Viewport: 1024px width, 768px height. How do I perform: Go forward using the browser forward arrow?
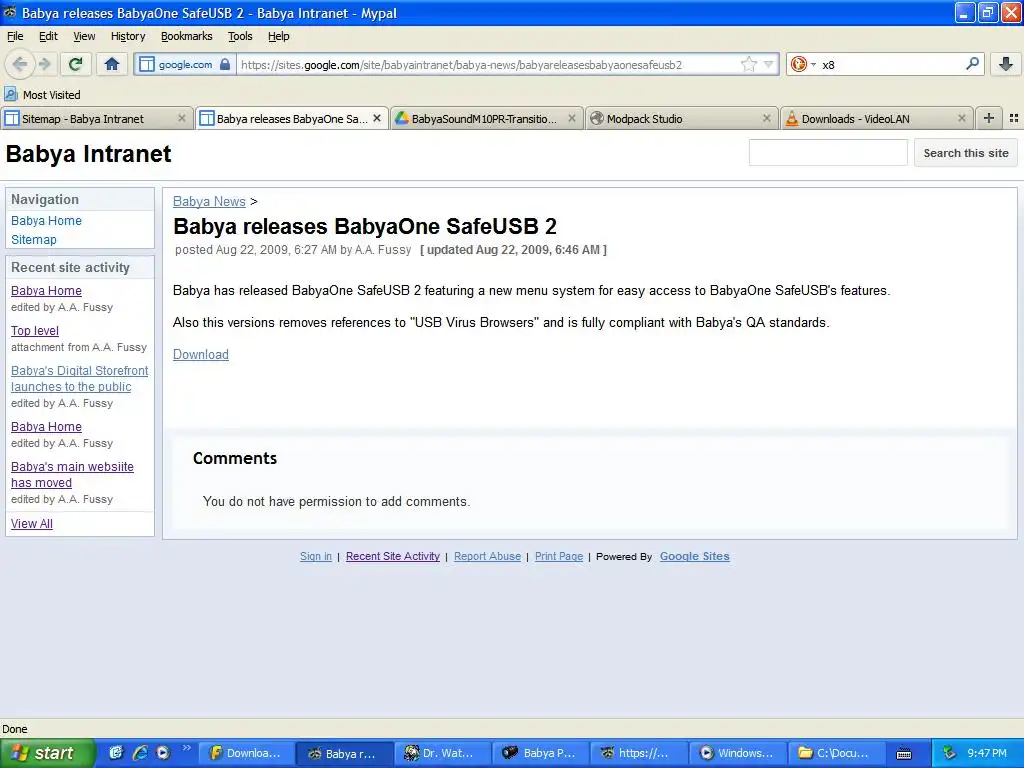tap(44, 64)
